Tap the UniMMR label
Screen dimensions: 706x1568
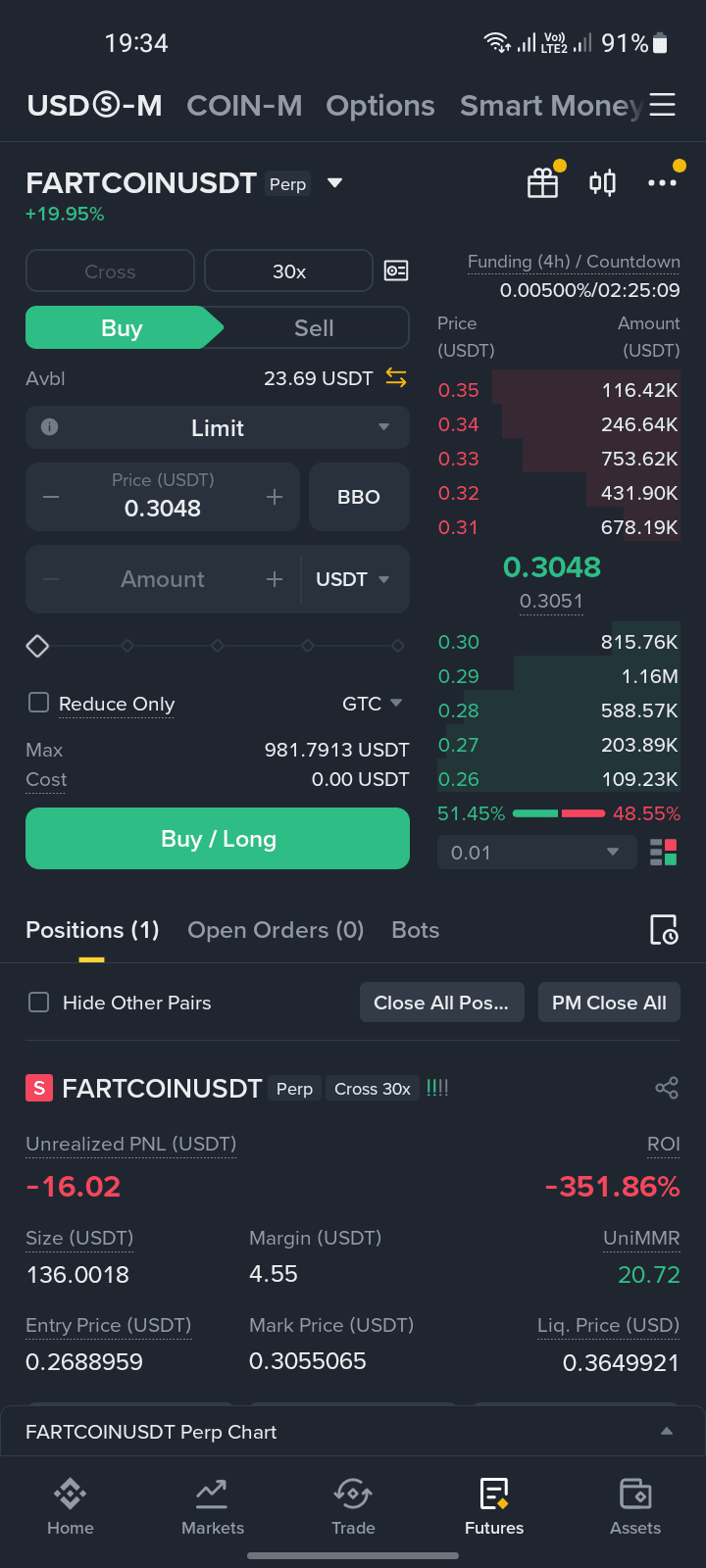(x=641, y=1239)
